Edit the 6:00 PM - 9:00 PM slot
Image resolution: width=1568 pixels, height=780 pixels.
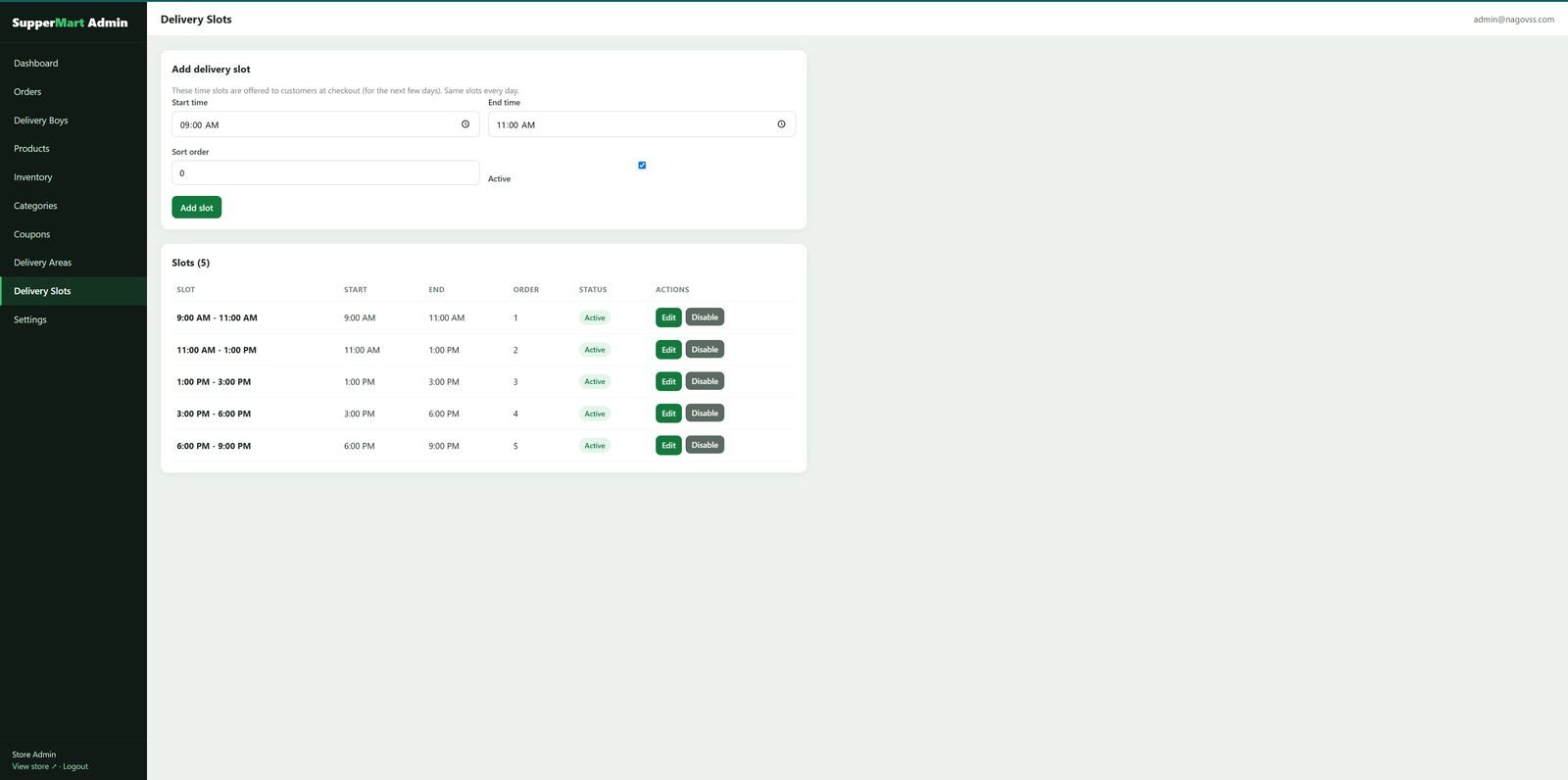click(x=668, y=445)
